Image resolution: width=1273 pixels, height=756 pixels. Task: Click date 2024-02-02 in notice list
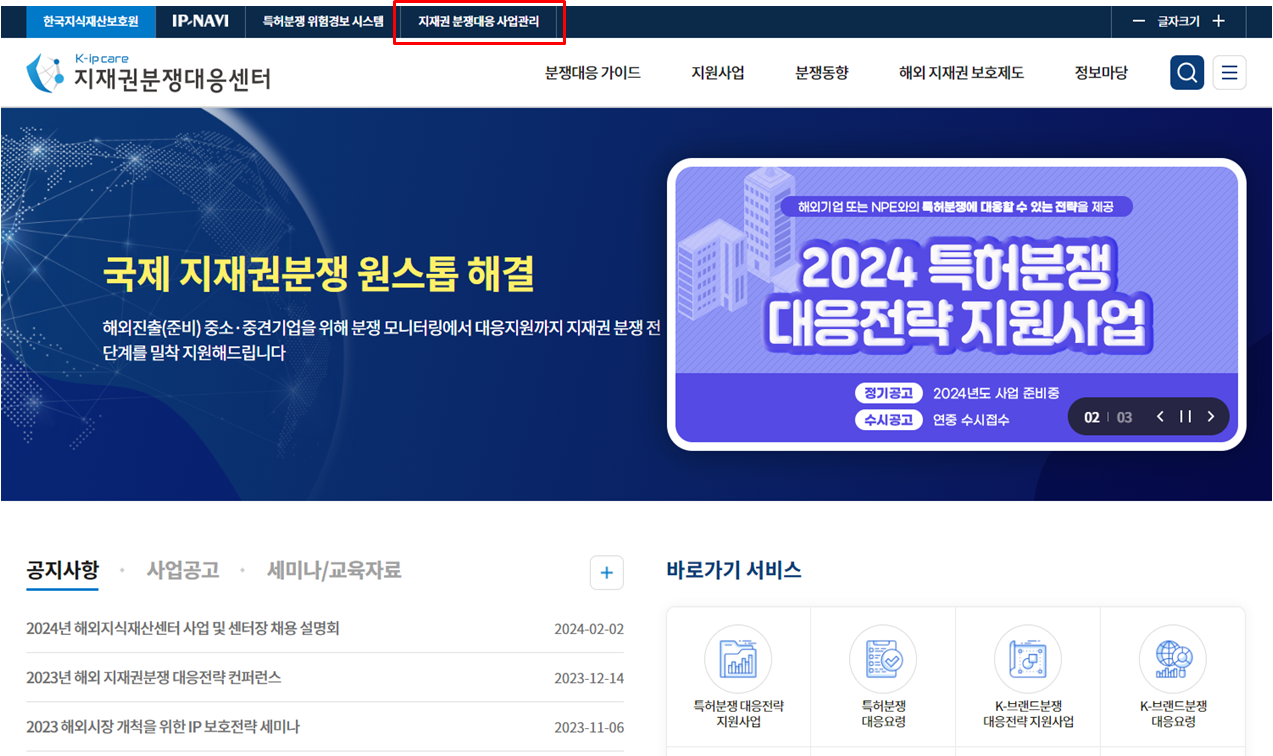tap(589, 629)
